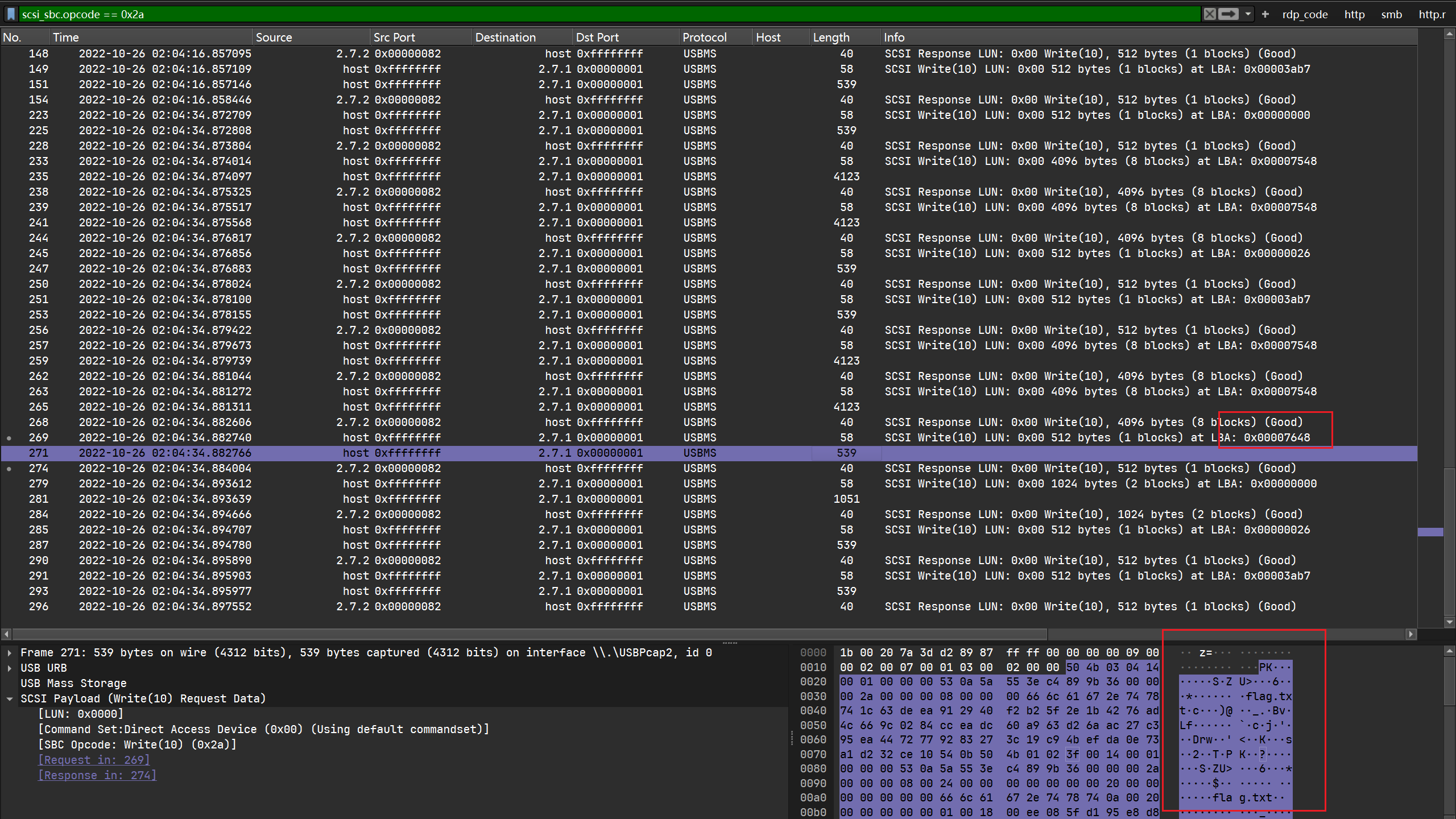Click the horizontal scrollbar thumb of packet list
Screen dimensions: 1456x819
pyautogui.click(x=530, y=634)
